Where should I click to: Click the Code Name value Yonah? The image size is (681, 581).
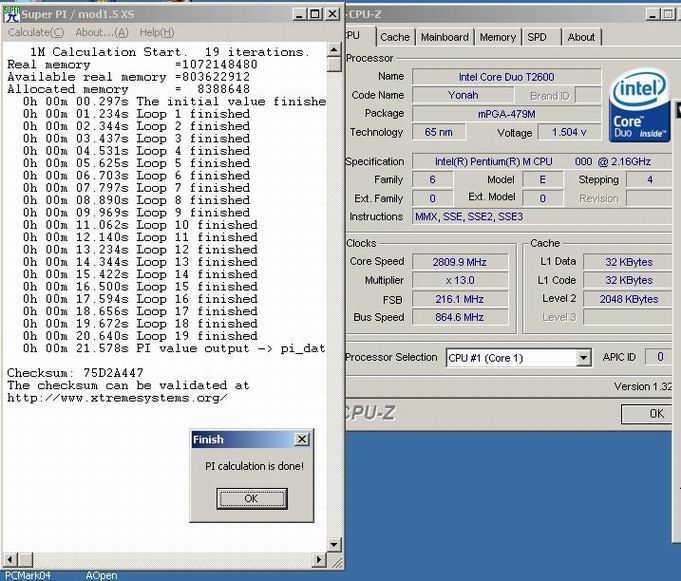[x=463, y=95]
